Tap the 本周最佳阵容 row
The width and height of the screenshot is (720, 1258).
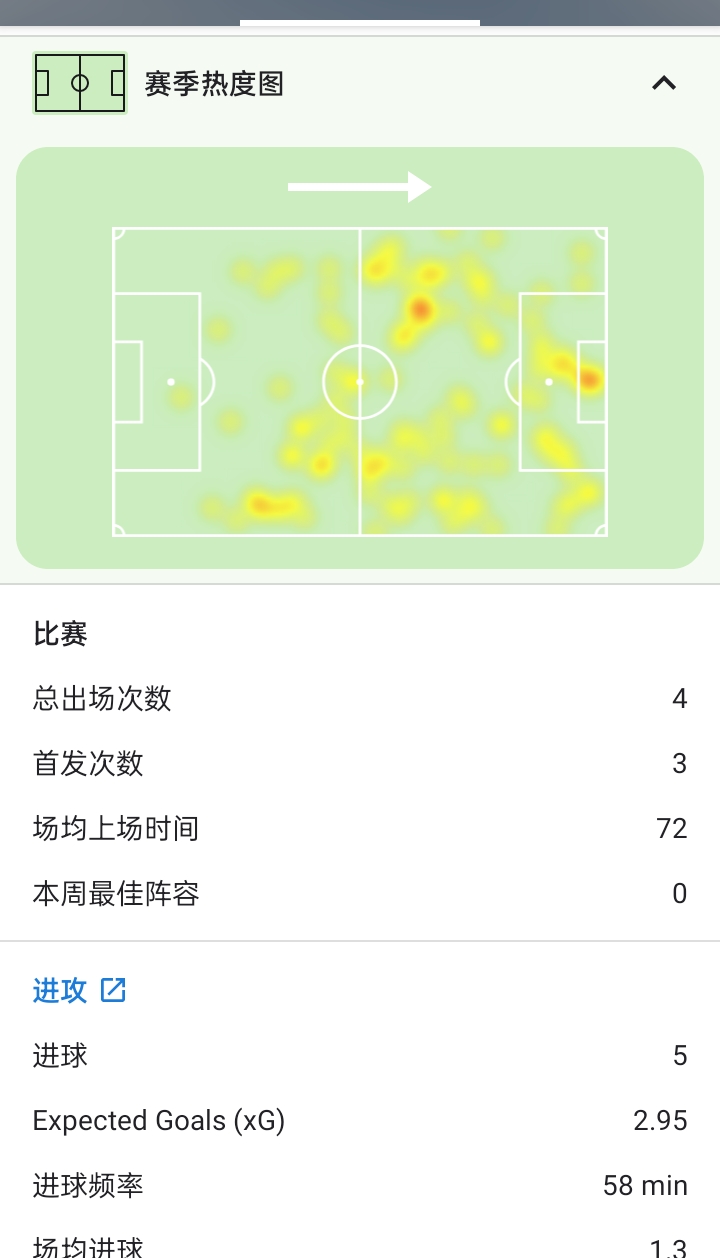360,893
